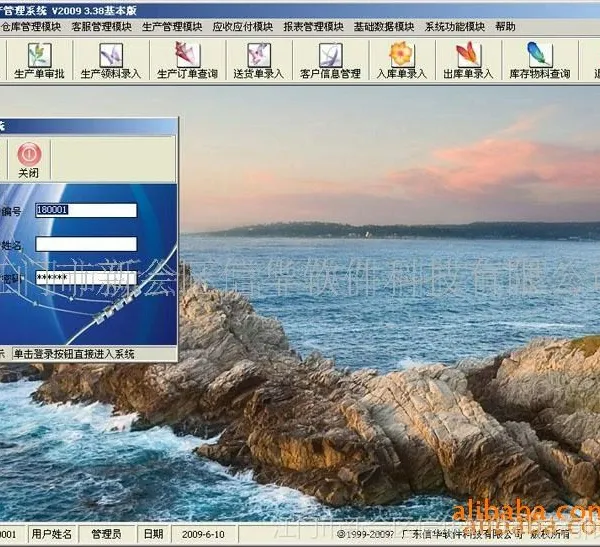600x547 pixels.
Task: Open 生产领料录入 toolbar icon
Action: 111,60
